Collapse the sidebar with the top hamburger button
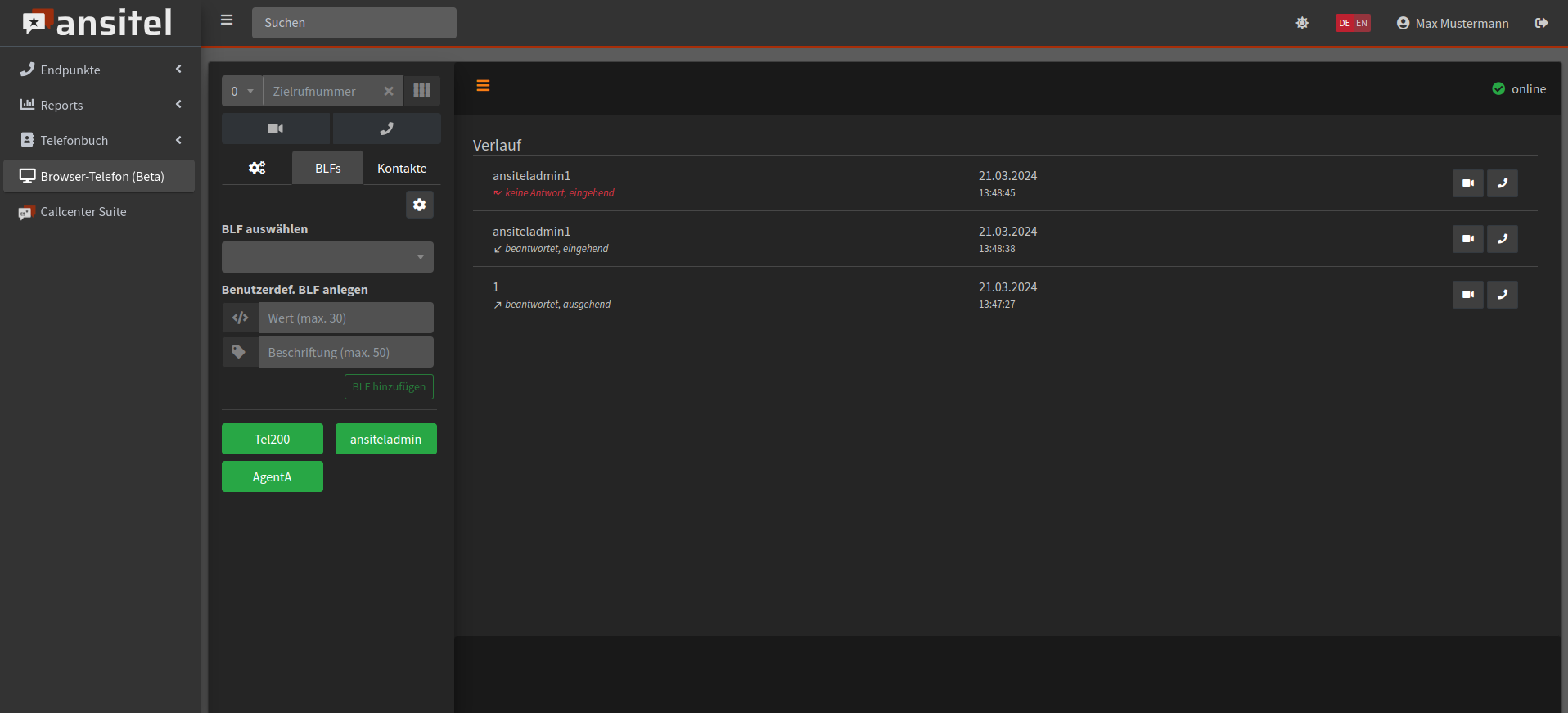The width and height of the screenshot is (1568, 713). coord(227,20)
